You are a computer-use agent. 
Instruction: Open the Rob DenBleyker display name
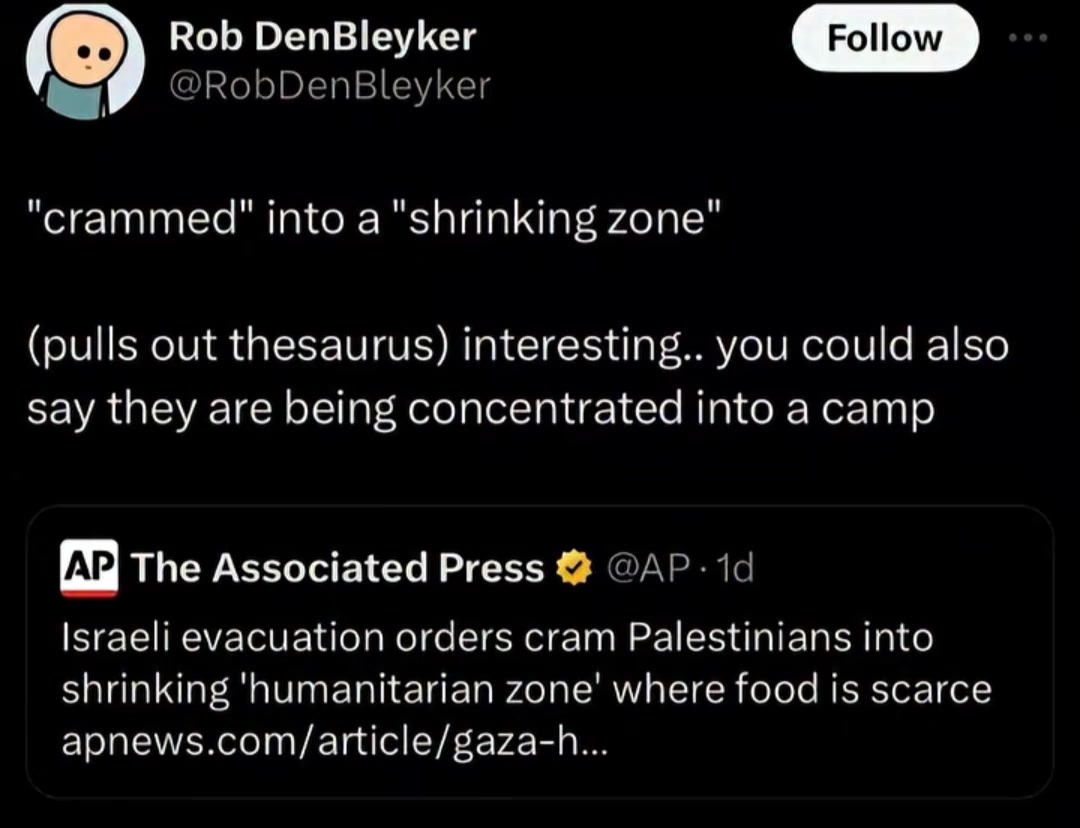point(322,37)
